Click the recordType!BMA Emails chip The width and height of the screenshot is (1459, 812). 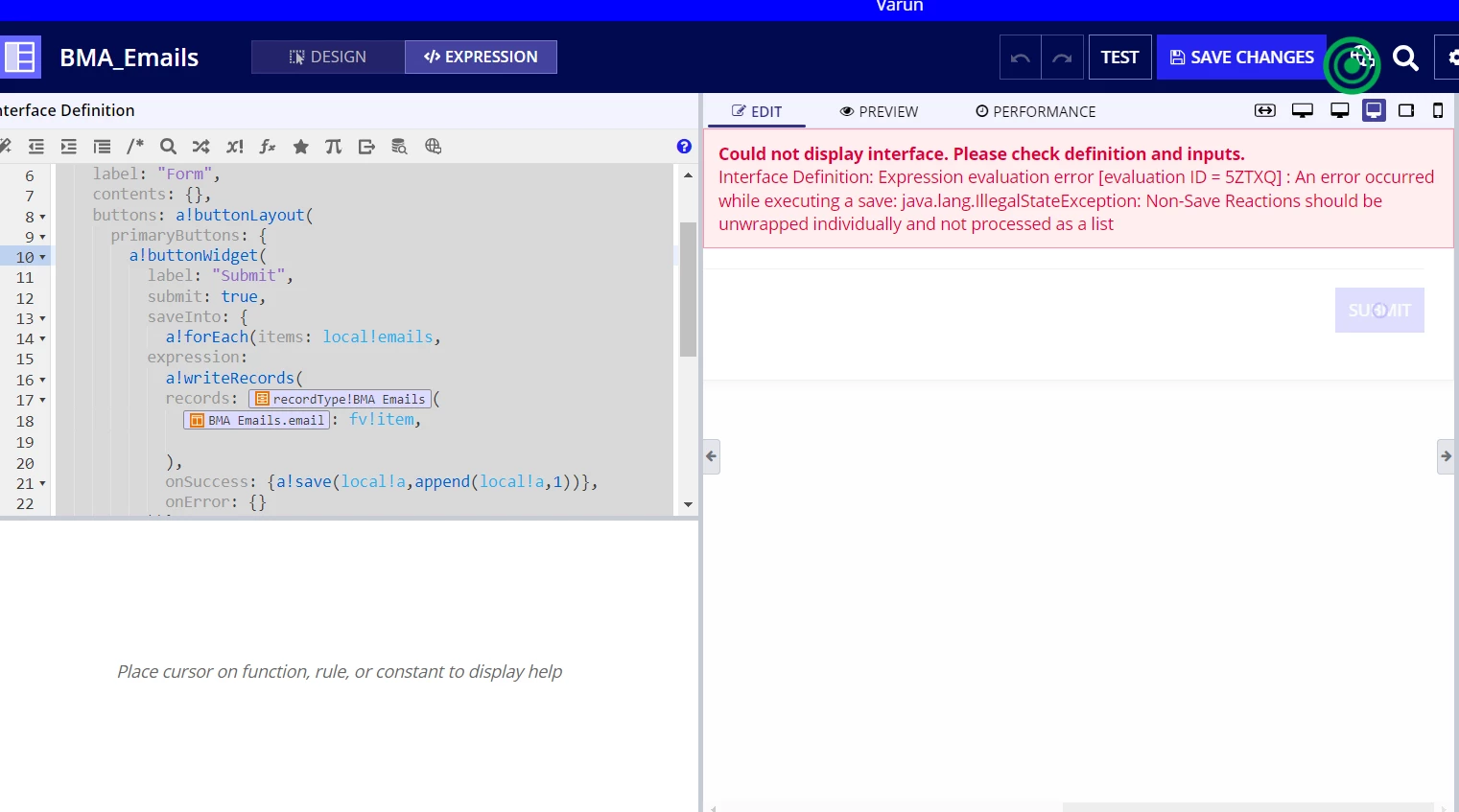point(340,399)
